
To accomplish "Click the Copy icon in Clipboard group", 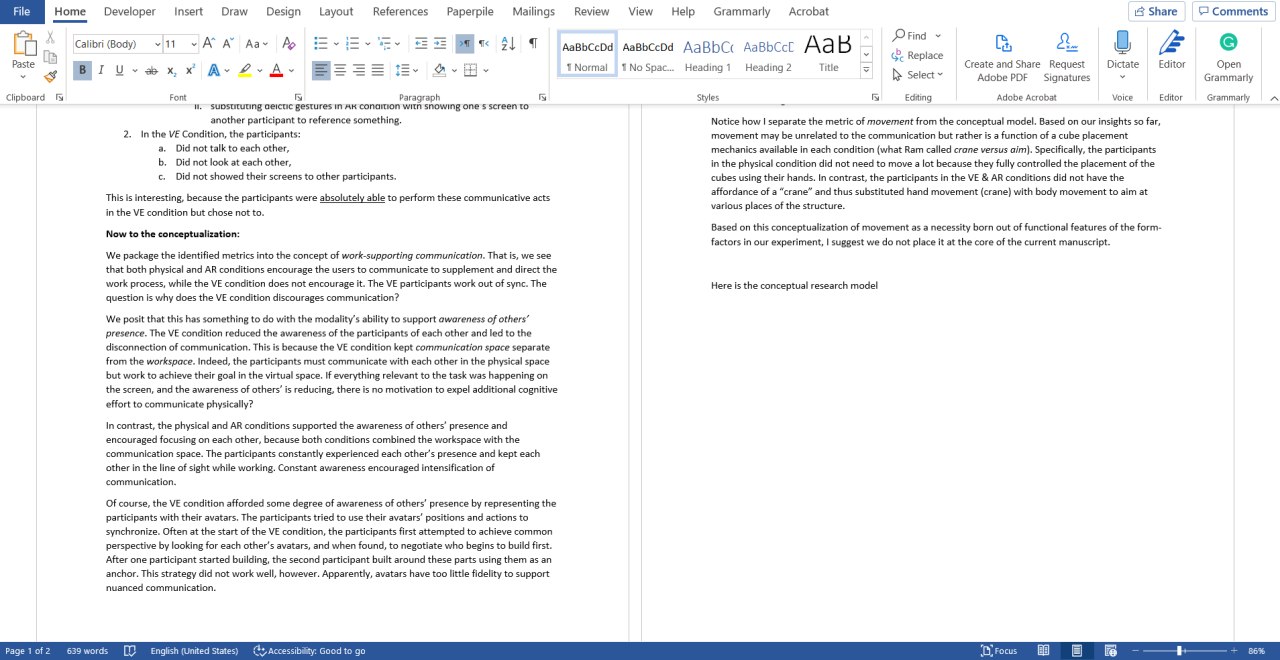I will pyautogui.click(x=51, y=57).
